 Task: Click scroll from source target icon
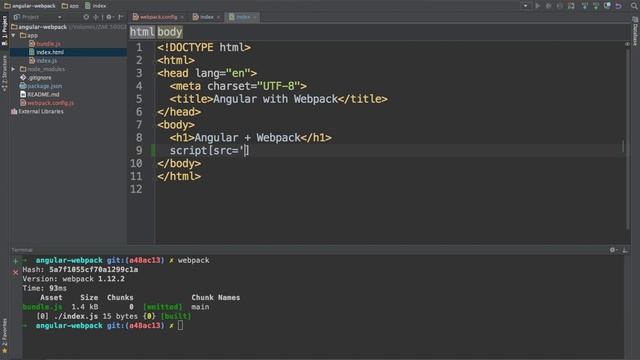(x=86, y=17)
